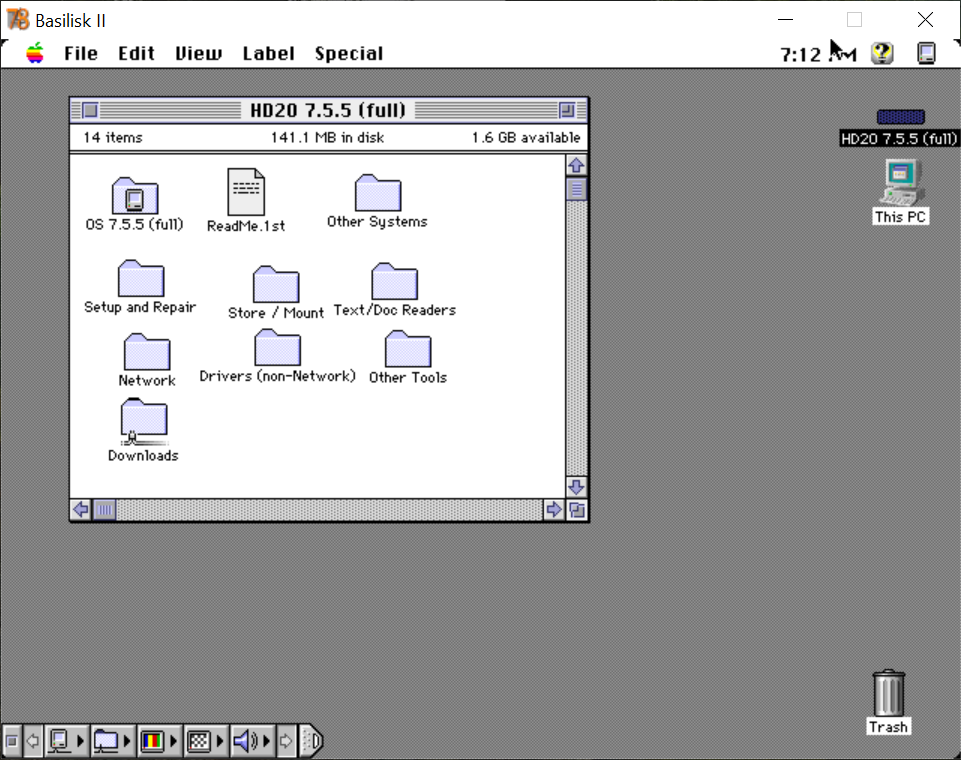Click the vertical scroll thumb

pyautogui.click(x=576, y=189)
